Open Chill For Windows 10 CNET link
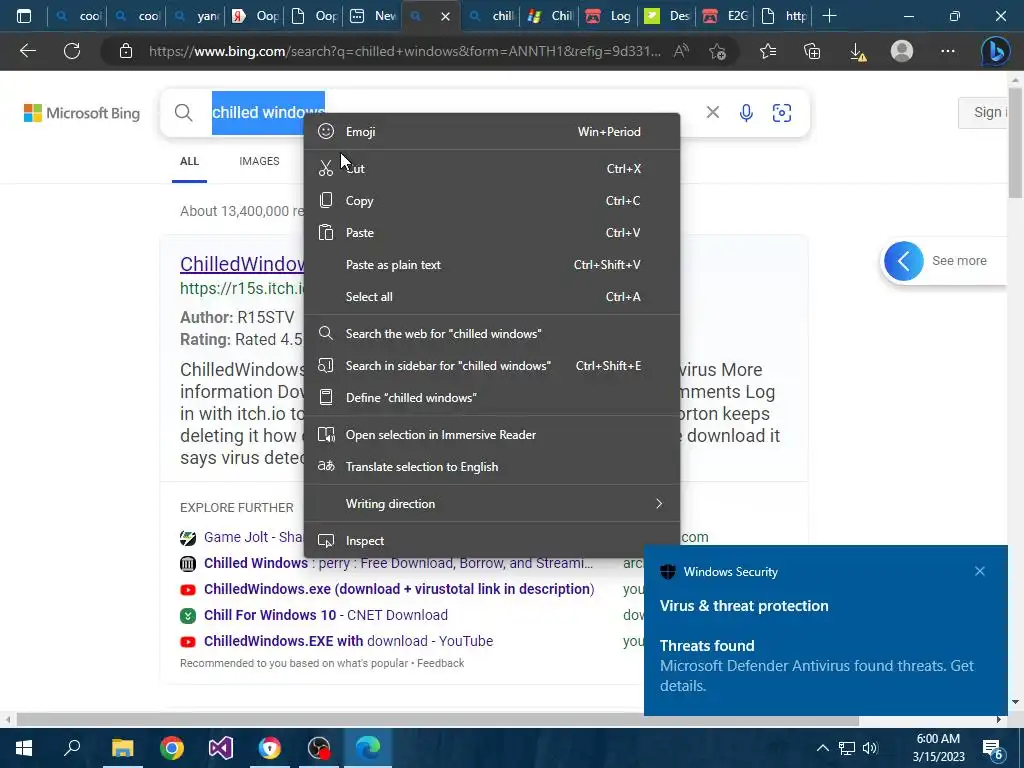 [326, 615]
